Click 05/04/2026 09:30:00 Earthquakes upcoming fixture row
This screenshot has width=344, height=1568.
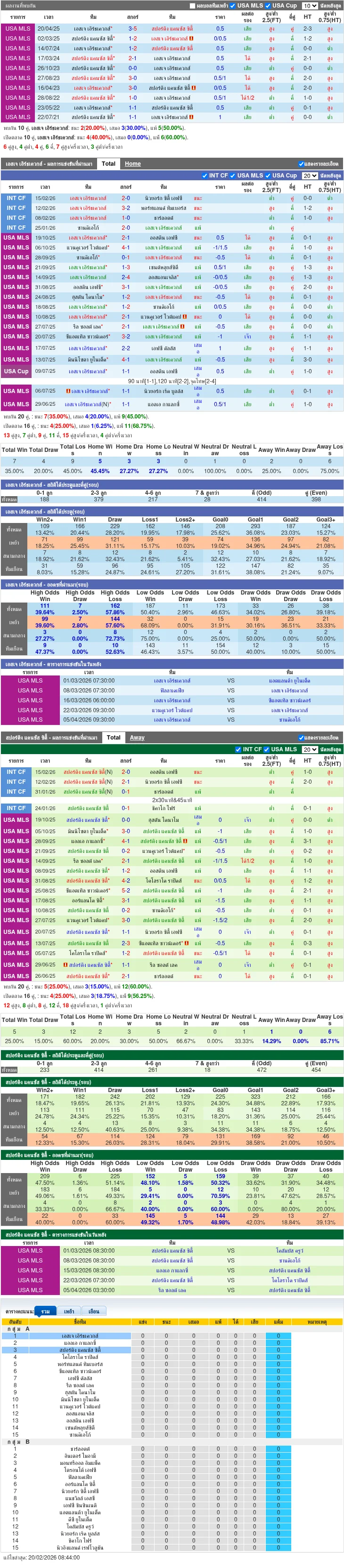172,719
